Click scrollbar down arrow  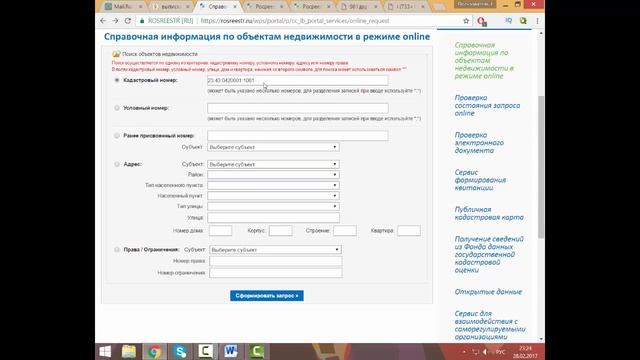[541, 339]
